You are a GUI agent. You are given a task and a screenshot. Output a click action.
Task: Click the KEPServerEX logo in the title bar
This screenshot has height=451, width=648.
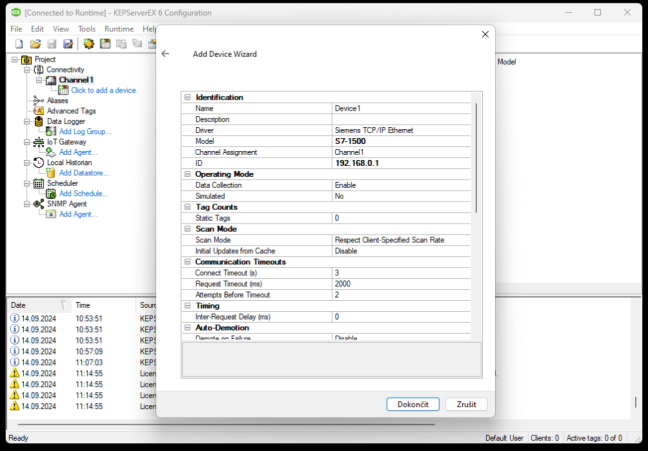click(x=16, y=12)
